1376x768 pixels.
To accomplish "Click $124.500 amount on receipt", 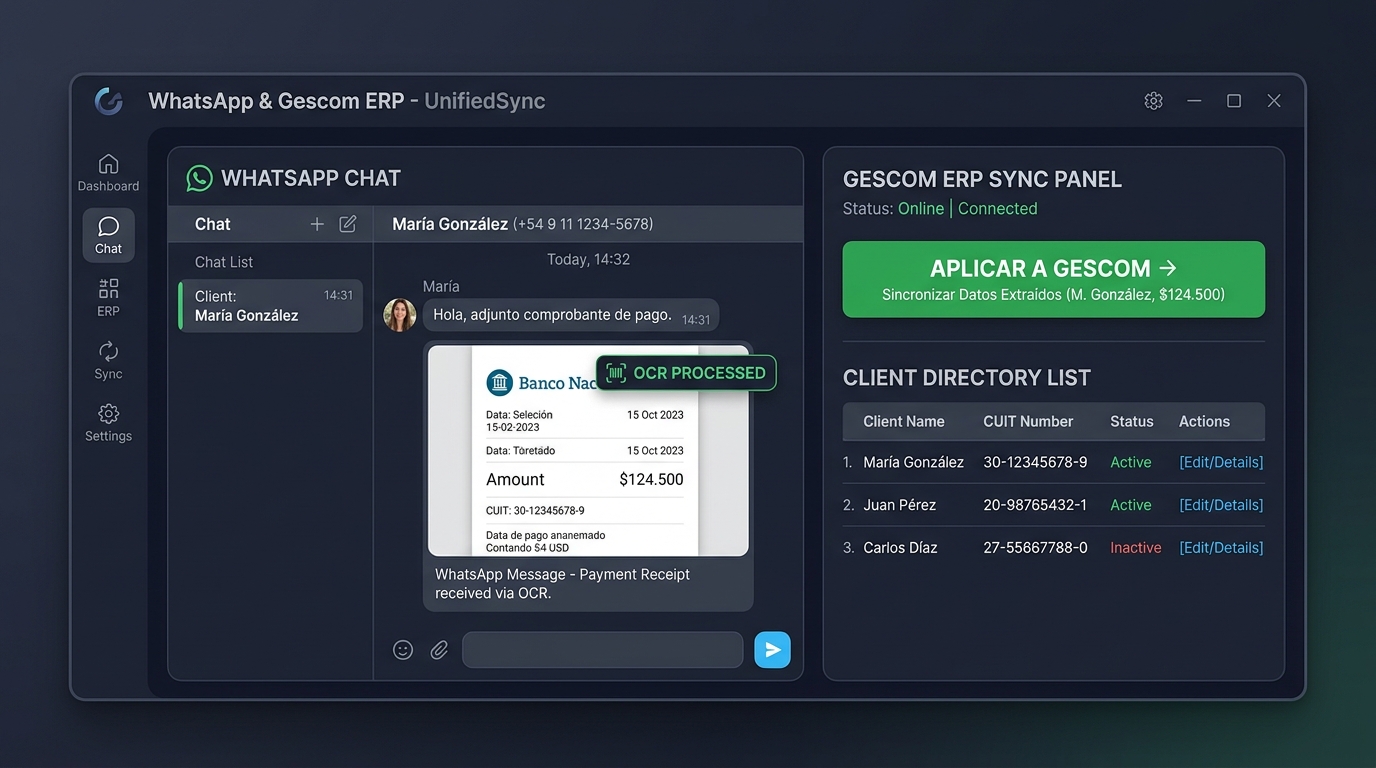I will (651, 479).
